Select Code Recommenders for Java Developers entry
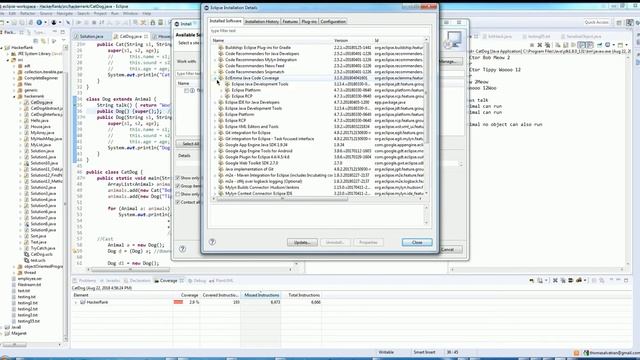The width and height of the screenshot is (640, 360). click(262, 53)
